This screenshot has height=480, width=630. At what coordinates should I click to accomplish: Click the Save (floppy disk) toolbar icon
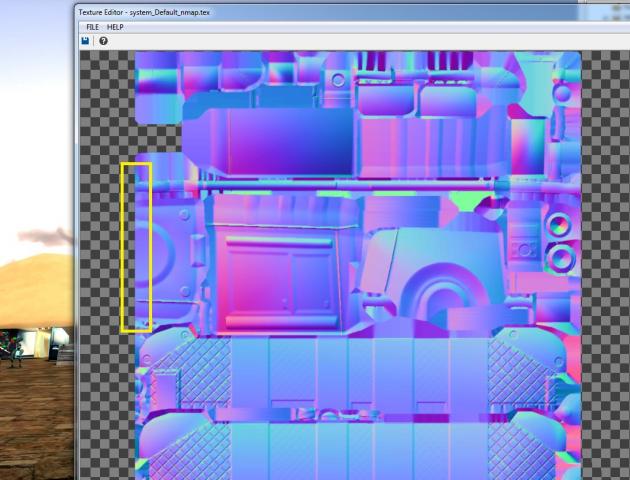click(x=86, y=41)
